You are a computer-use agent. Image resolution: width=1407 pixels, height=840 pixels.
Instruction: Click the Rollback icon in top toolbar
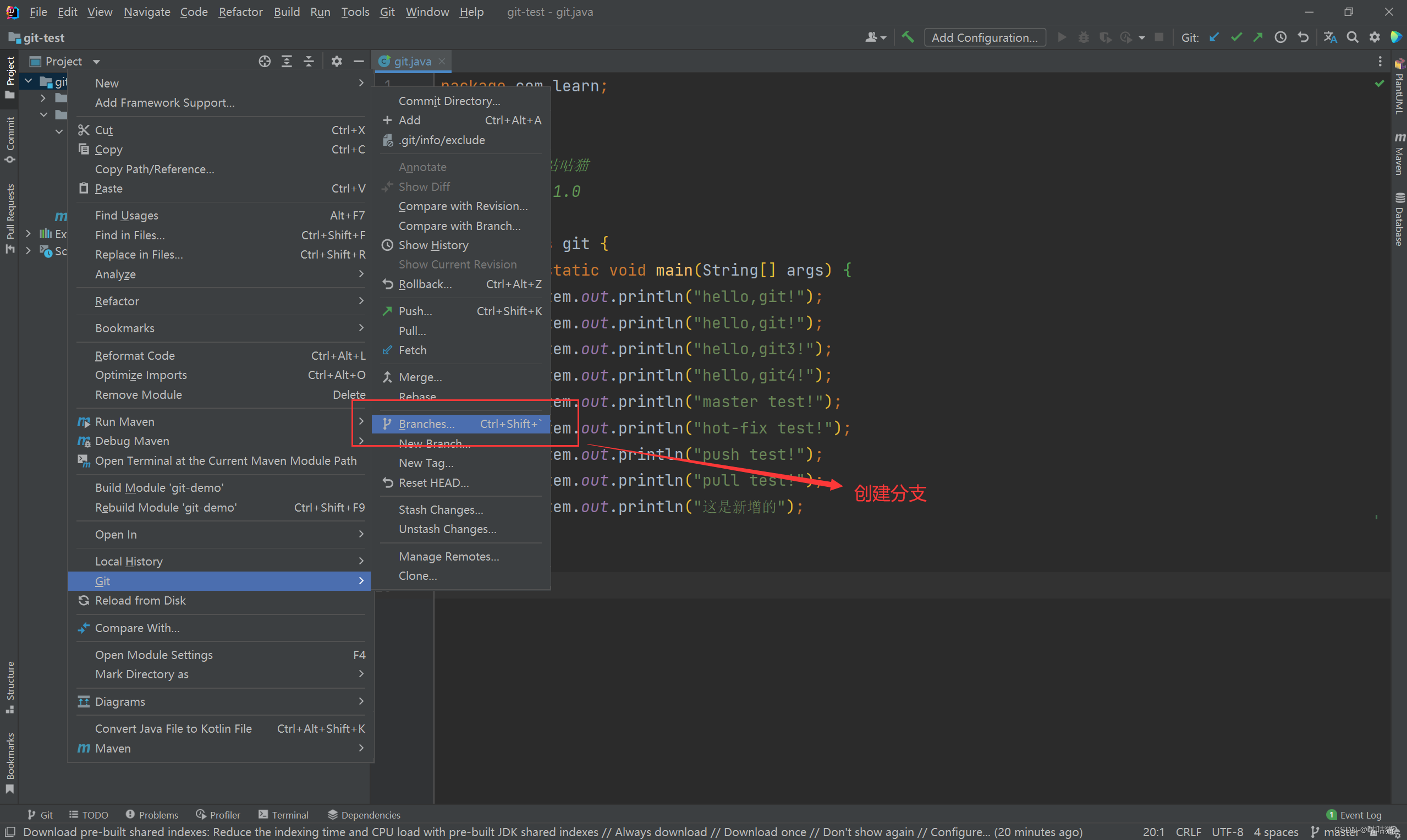(x=1303, y=37)
